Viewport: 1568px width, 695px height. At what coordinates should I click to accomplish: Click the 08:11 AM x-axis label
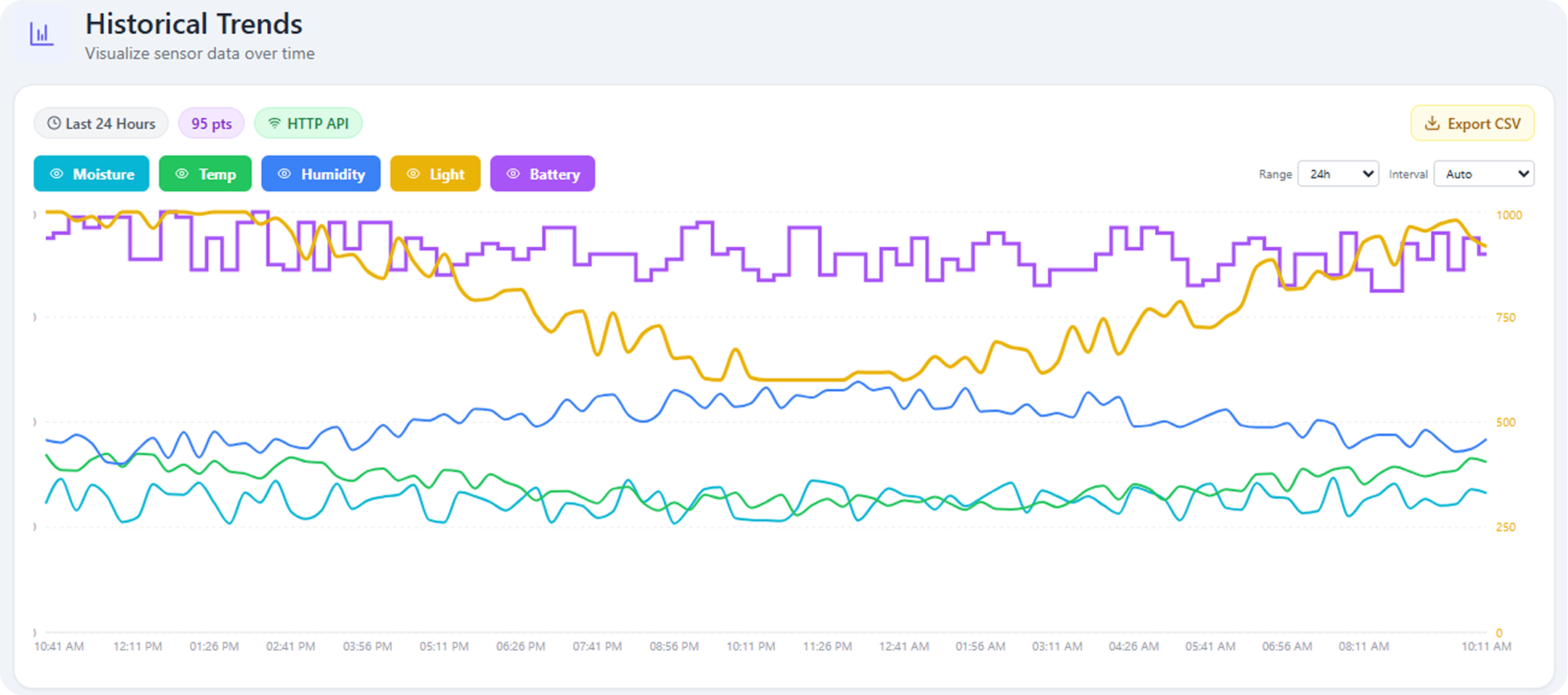coord(1364,646)
